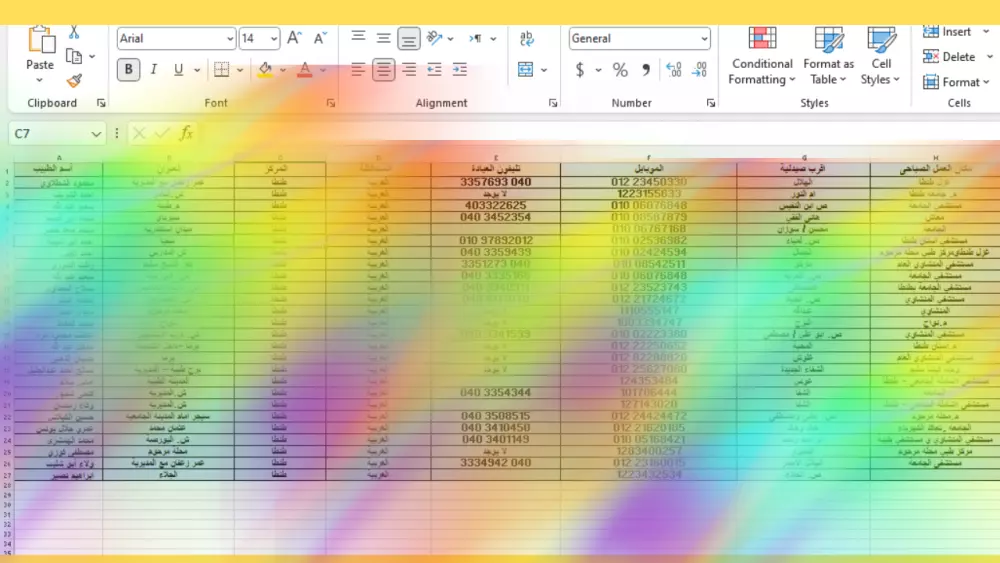This screenshot has height=563, width=1000.
Task: Select the cell containing 403322625
Action: pos(496,205)
